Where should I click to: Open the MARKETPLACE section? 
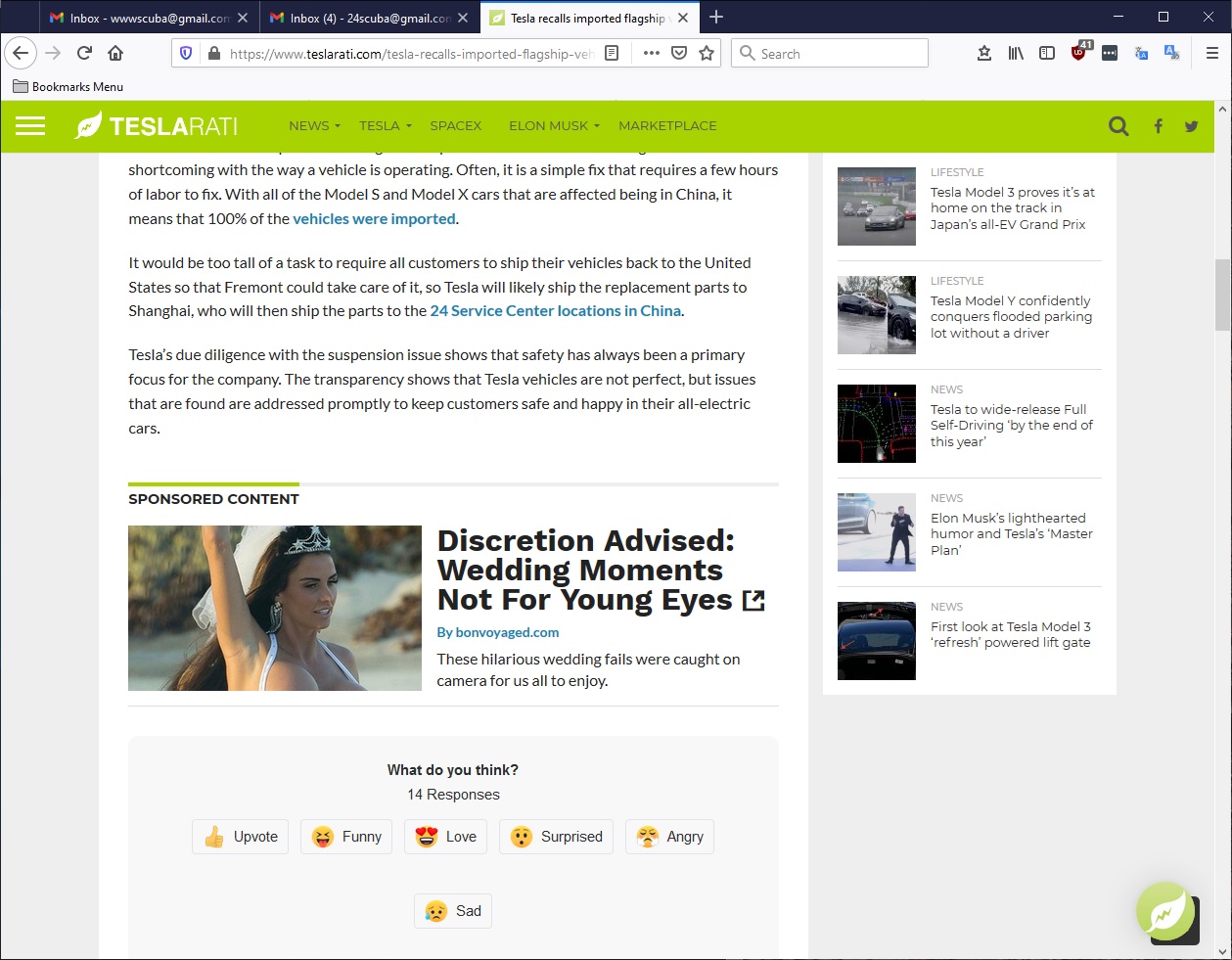[x=667, y=125]
